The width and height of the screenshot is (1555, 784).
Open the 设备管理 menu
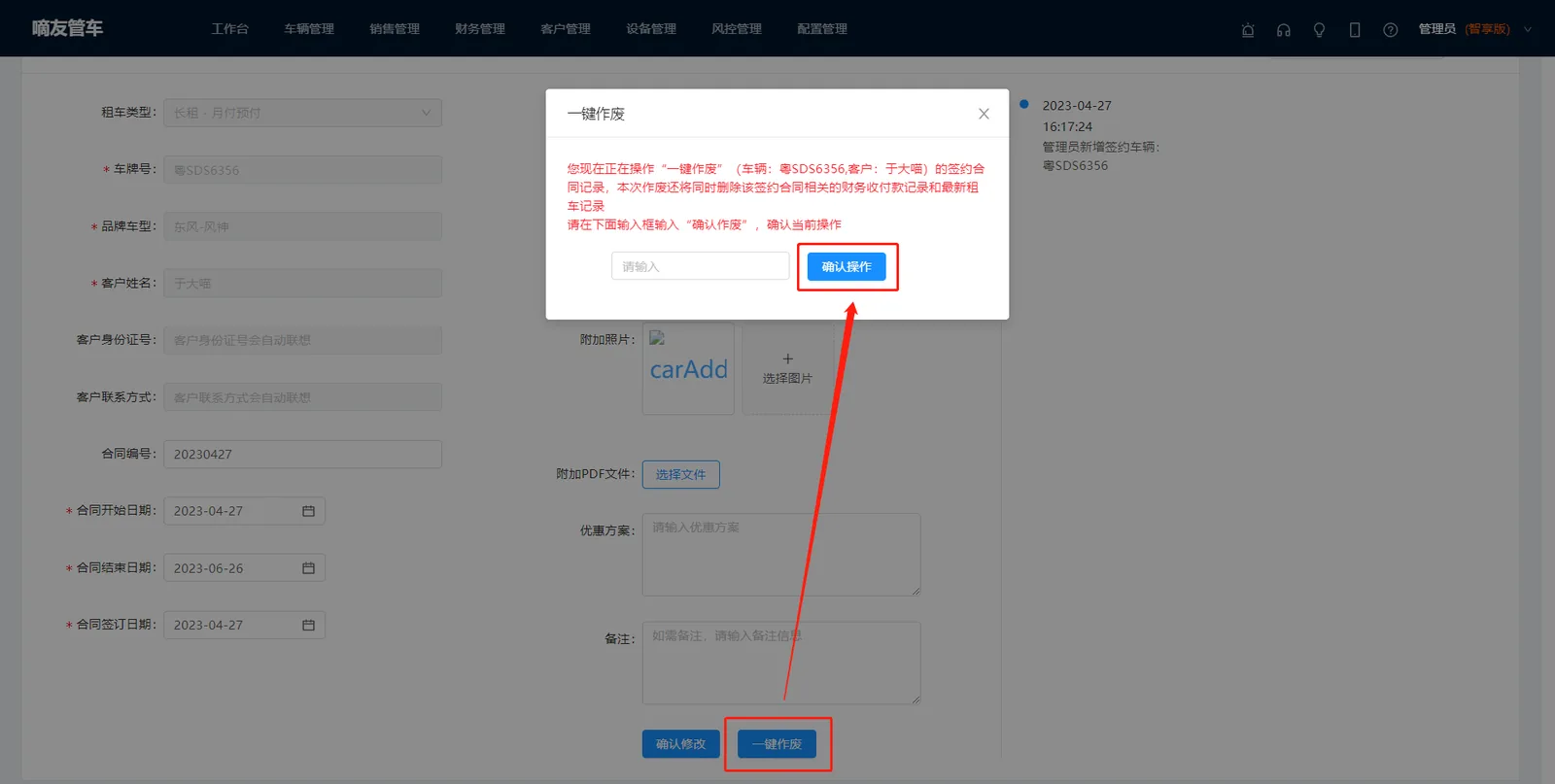[651, 29]
